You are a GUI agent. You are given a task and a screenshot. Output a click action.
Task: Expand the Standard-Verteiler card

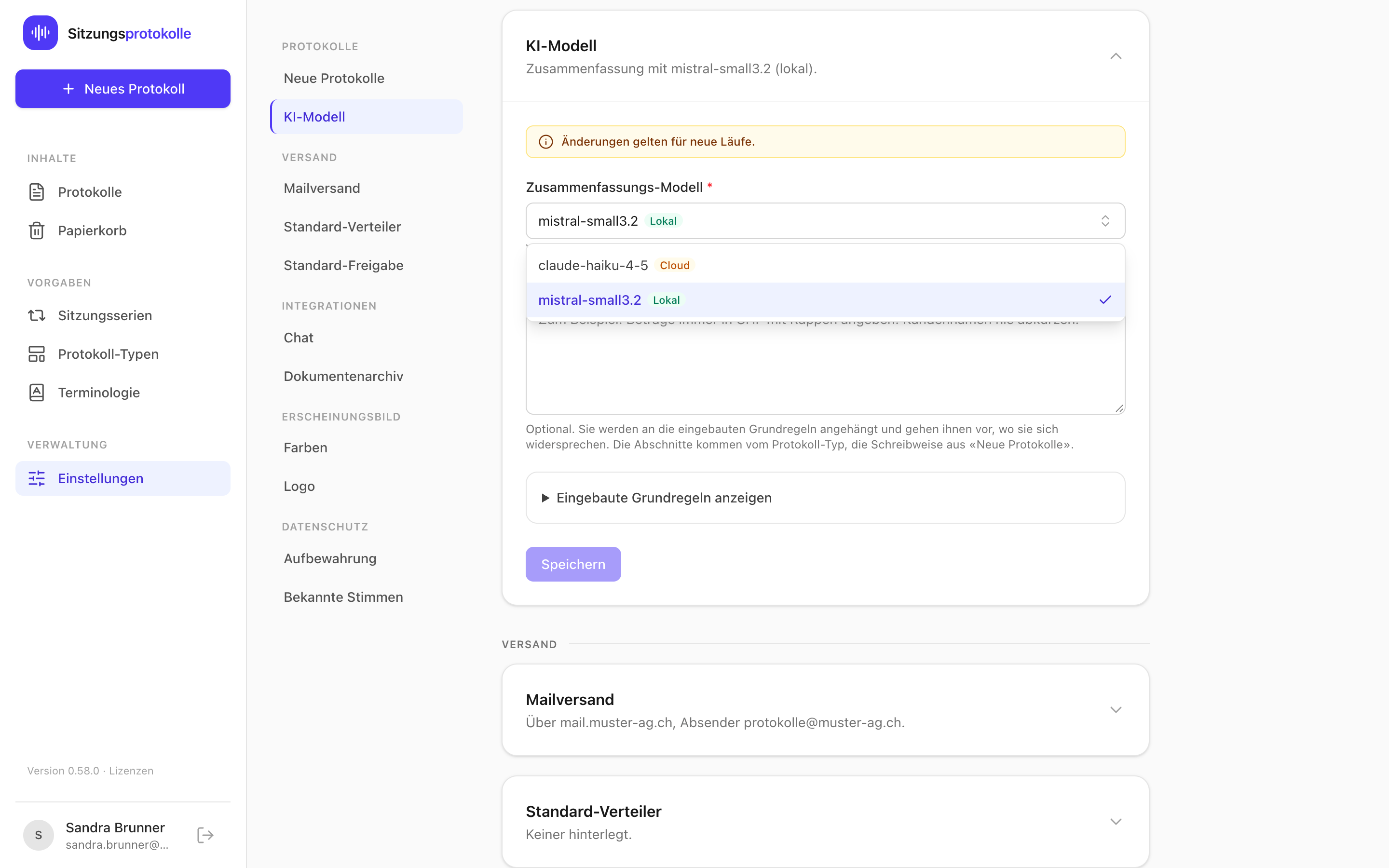coord(1115,822)
